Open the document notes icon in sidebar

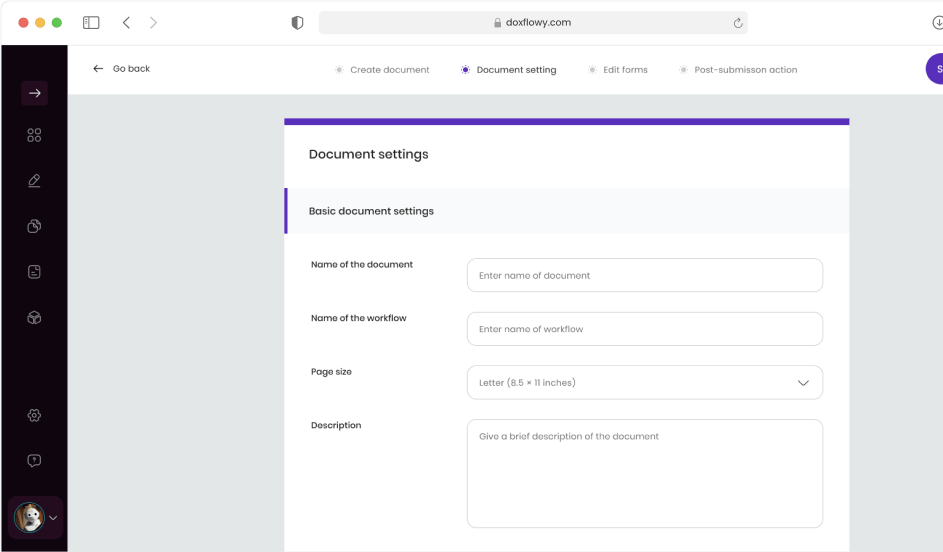34,272
